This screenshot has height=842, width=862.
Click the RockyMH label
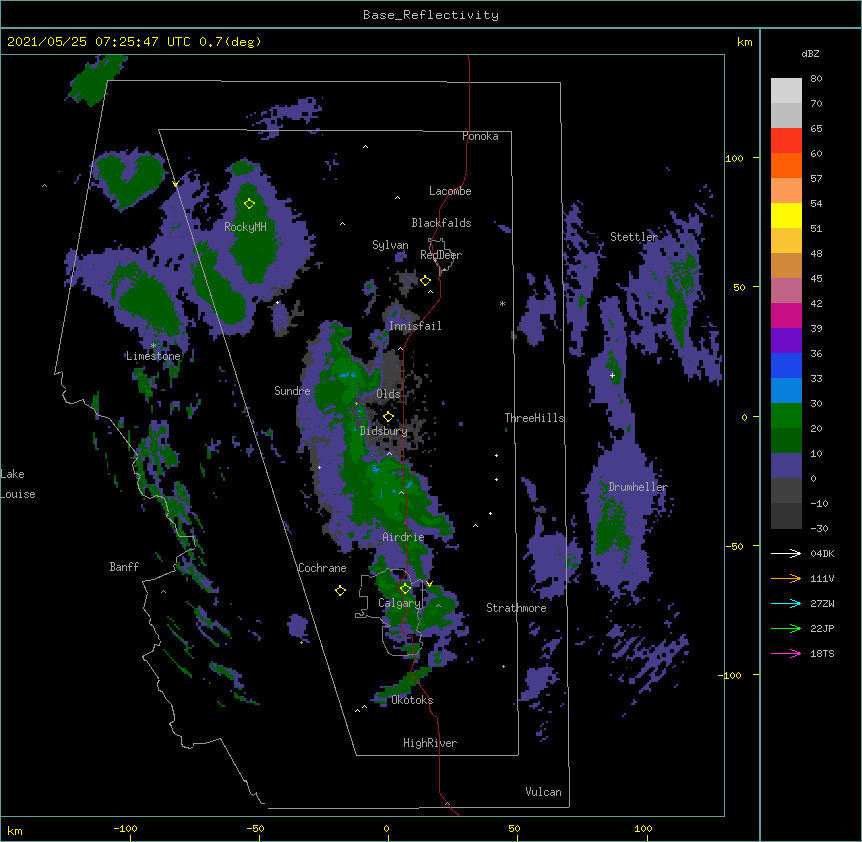click(x=245, y=227)
